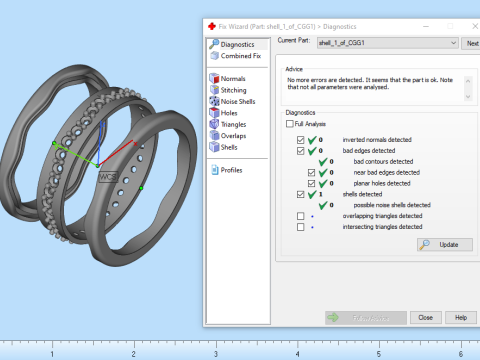
Task: Minimize the Fix Wizard dialog
Action: (426, 26)
